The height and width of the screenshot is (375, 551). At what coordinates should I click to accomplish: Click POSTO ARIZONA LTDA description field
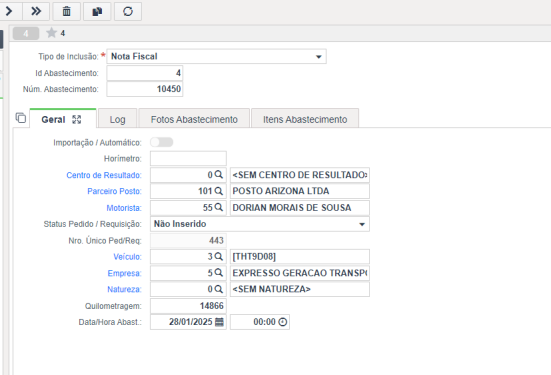[300, 191]
